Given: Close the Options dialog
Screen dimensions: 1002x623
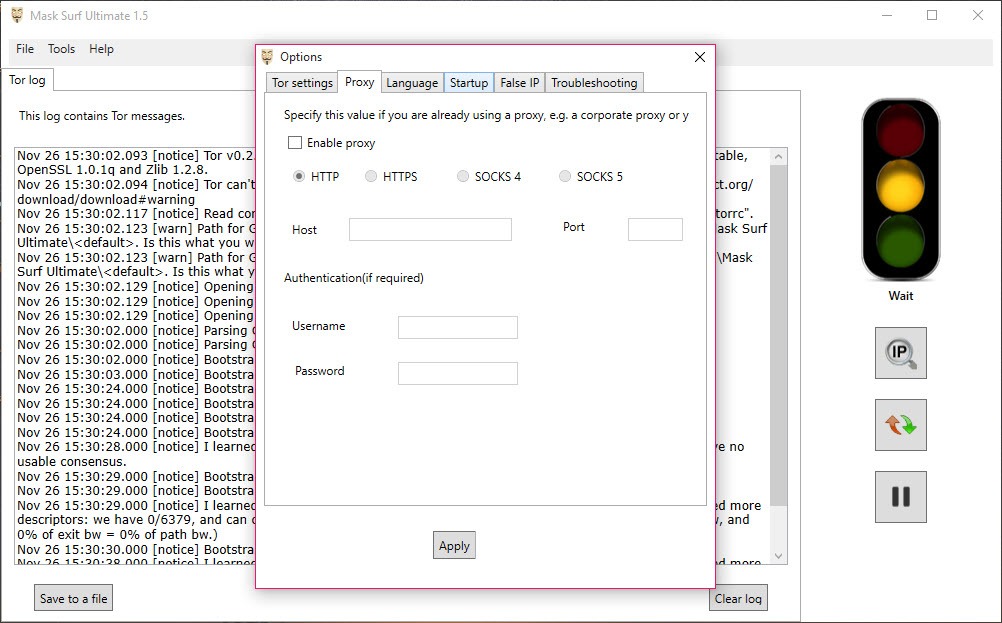Looking at the screenshot, I should 700,57.
